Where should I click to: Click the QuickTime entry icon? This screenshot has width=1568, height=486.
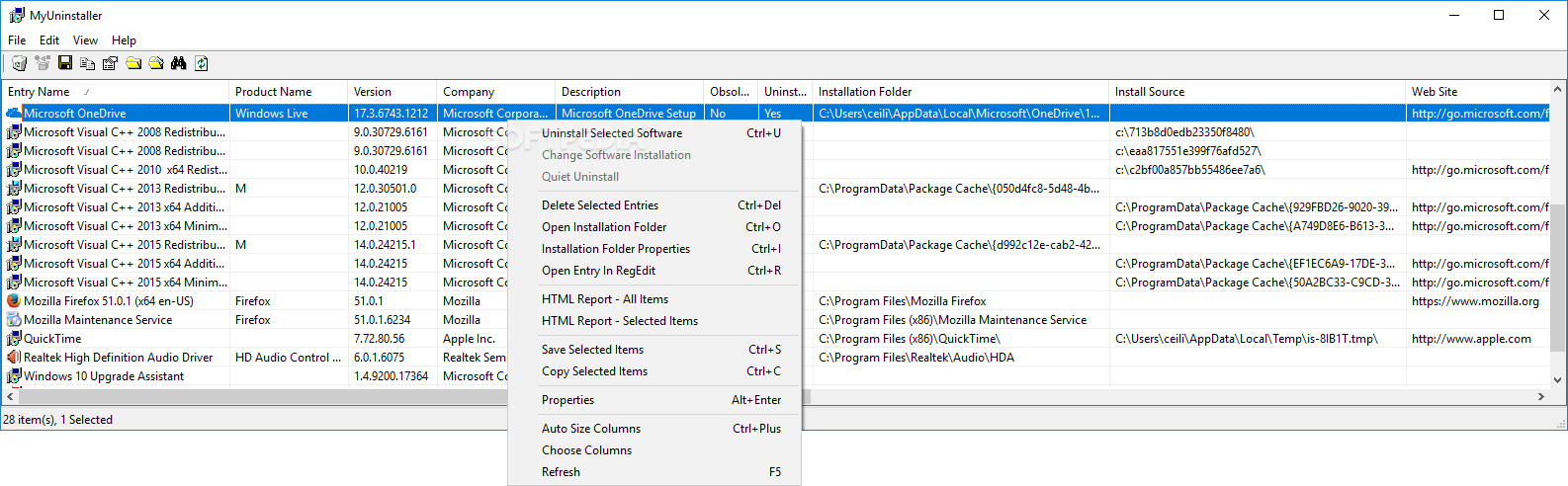point(14,338)
